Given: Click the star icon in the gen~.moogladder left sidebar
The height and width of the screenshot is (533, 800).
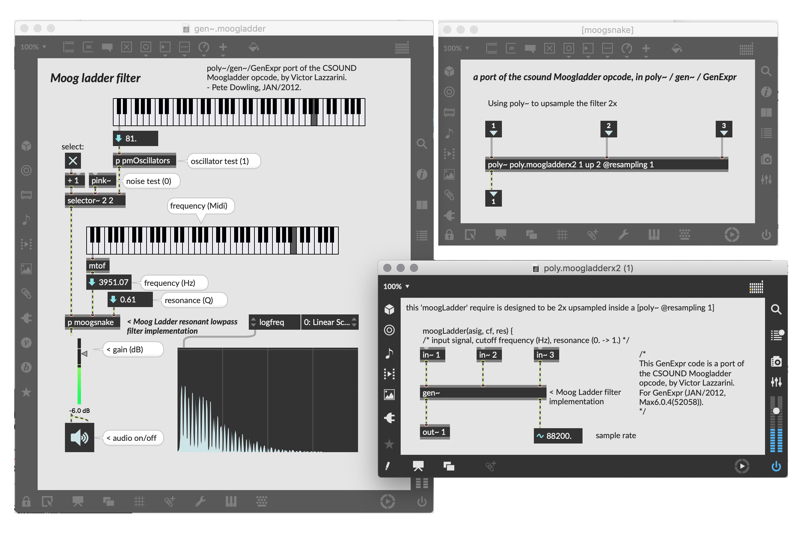Looking at the screenshot, I should tap(27, 392).
